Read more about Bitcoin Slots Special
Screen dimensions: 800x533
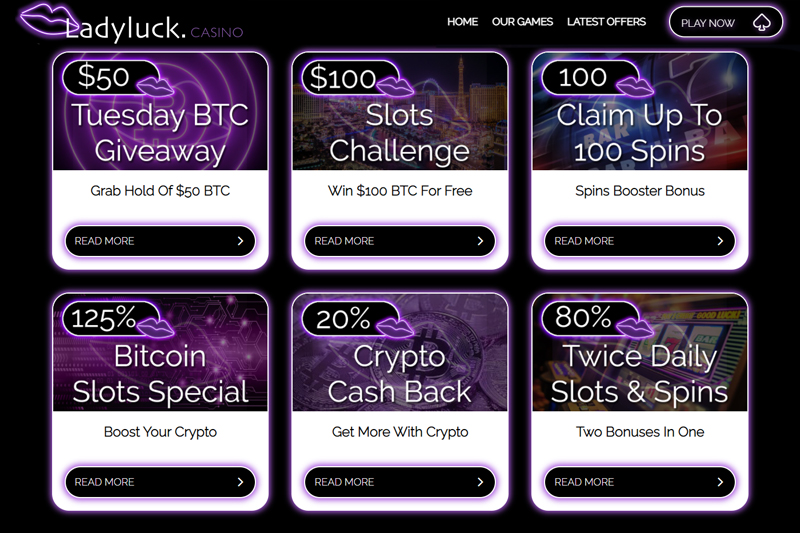(160, 482)
